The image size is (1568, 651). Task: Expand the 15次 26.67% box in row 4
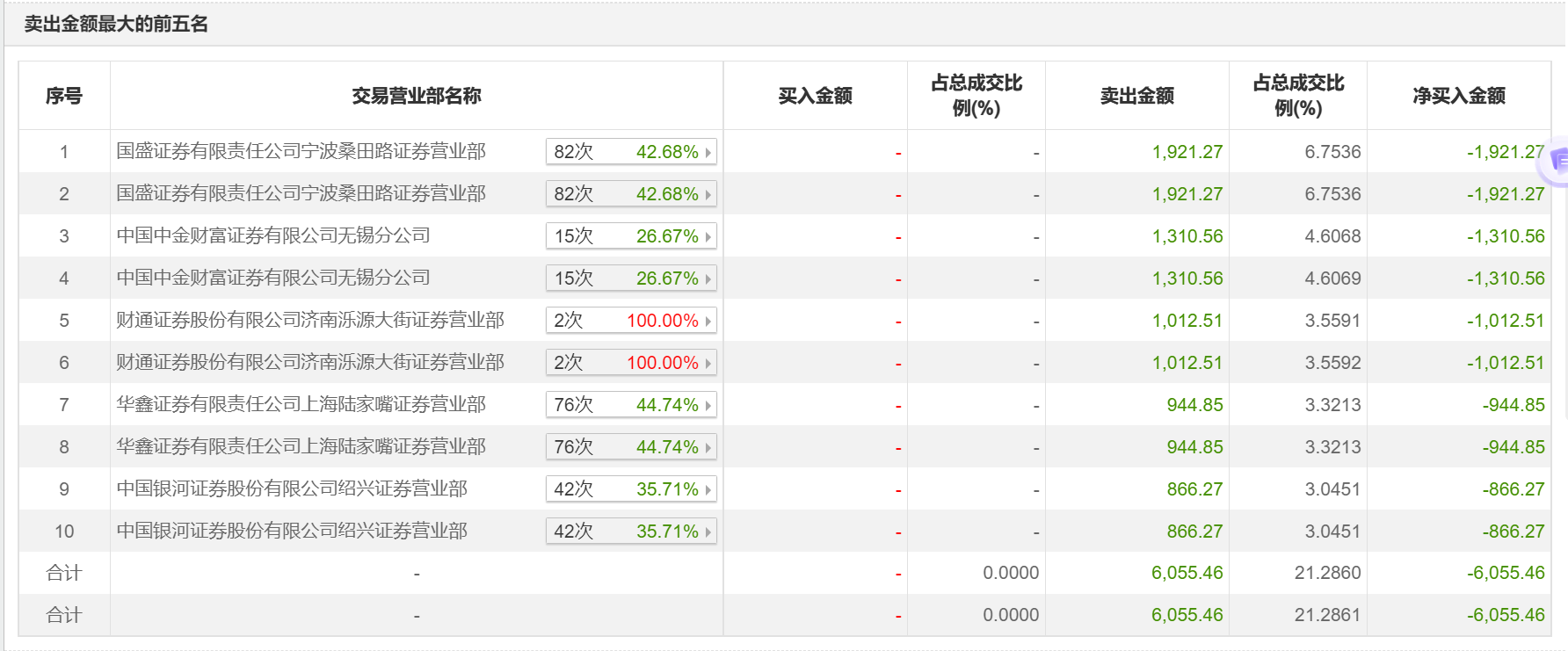[631, 278]
